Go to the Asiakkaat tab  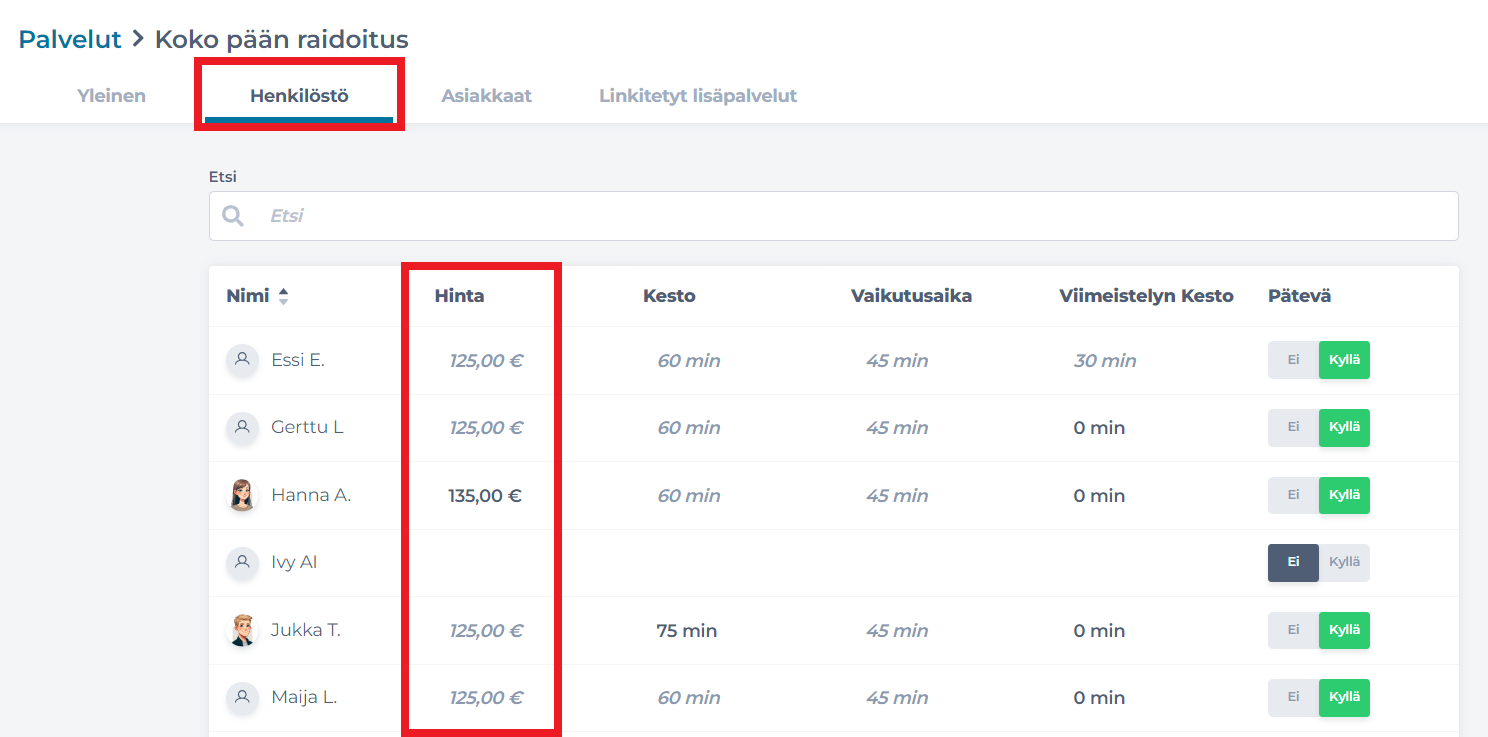(487, 96)
